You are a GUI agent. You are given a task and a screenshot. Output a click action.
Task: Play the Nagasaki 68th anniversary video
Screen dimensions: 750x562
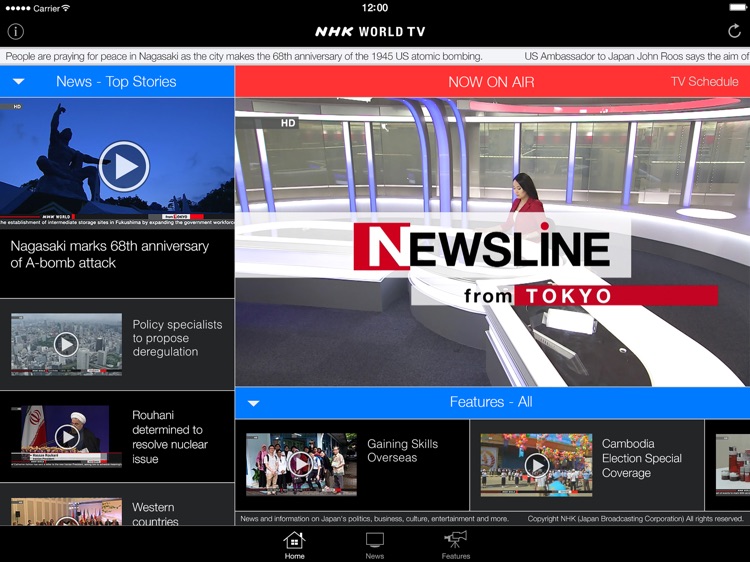coord(124,166)
